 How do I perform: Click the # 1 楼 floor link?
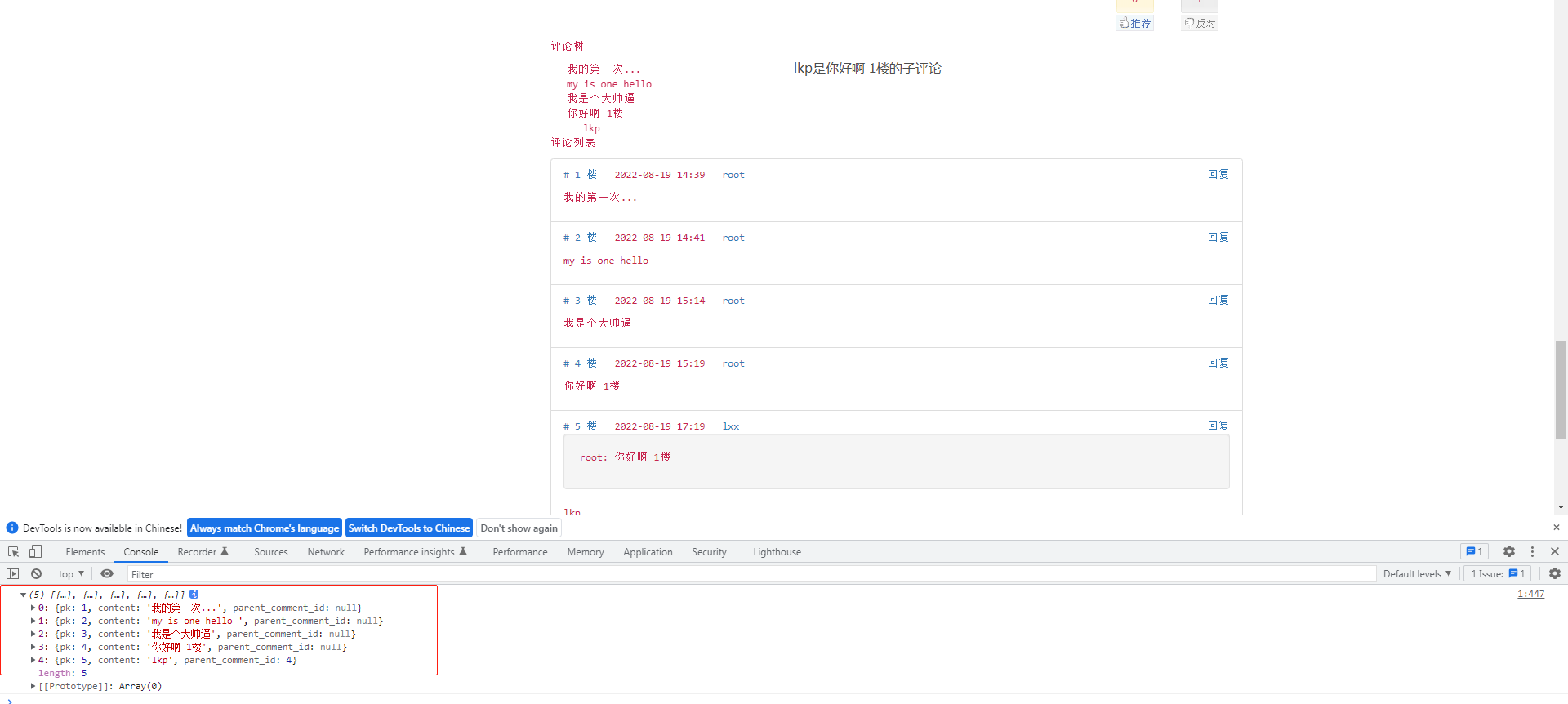pos(580,175)
